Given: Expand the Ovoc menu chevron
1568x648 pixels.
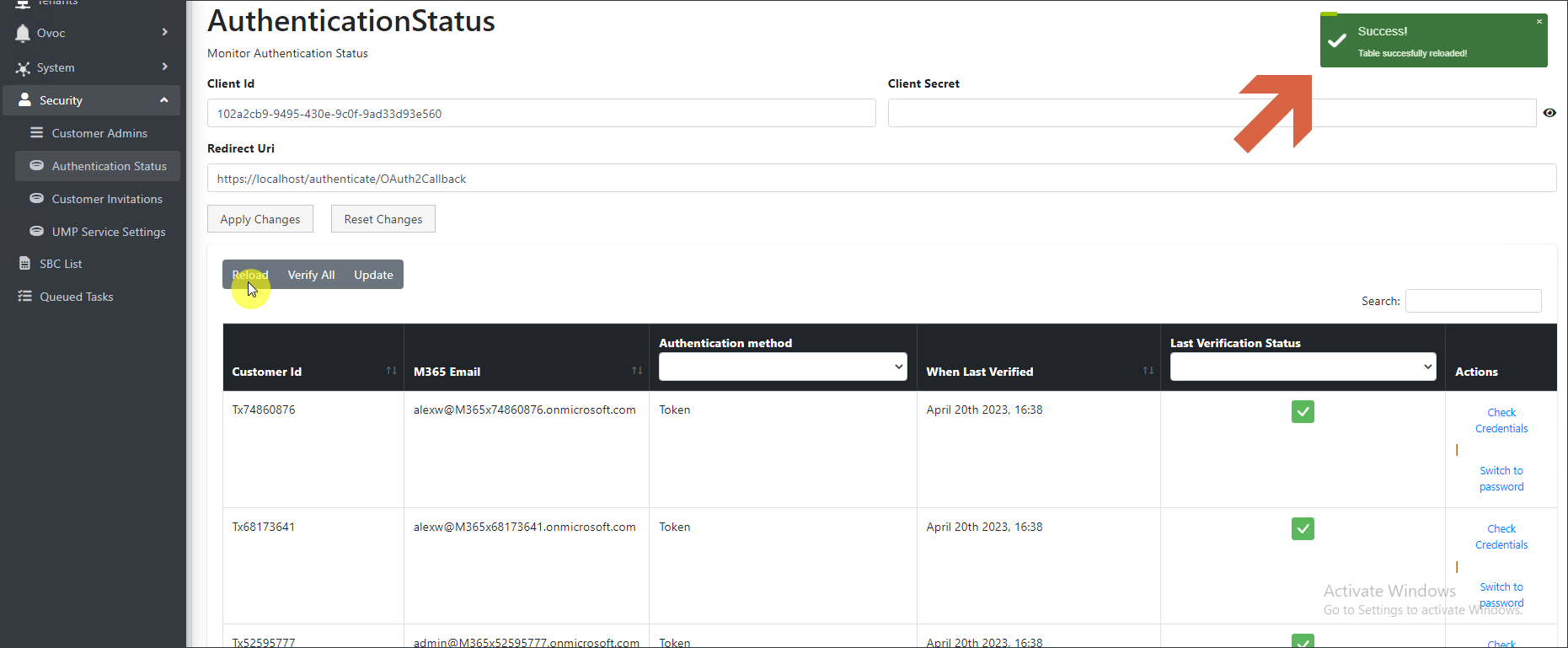Looking at the screenshot, I should 164,32.
